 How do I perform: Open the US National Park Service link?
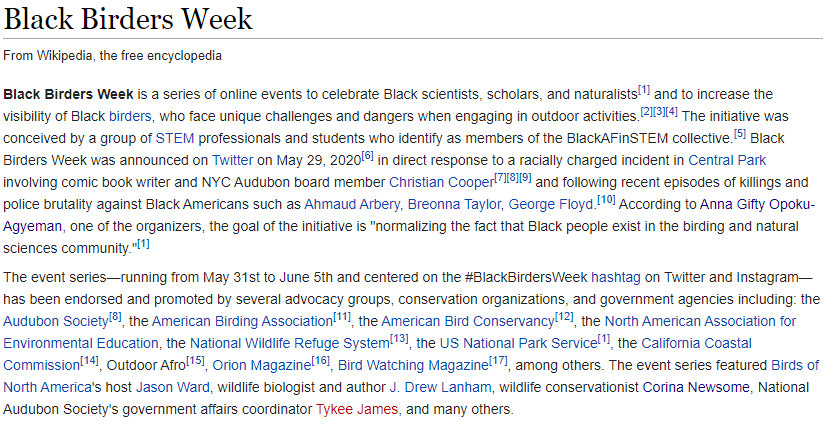coord(518,344)
